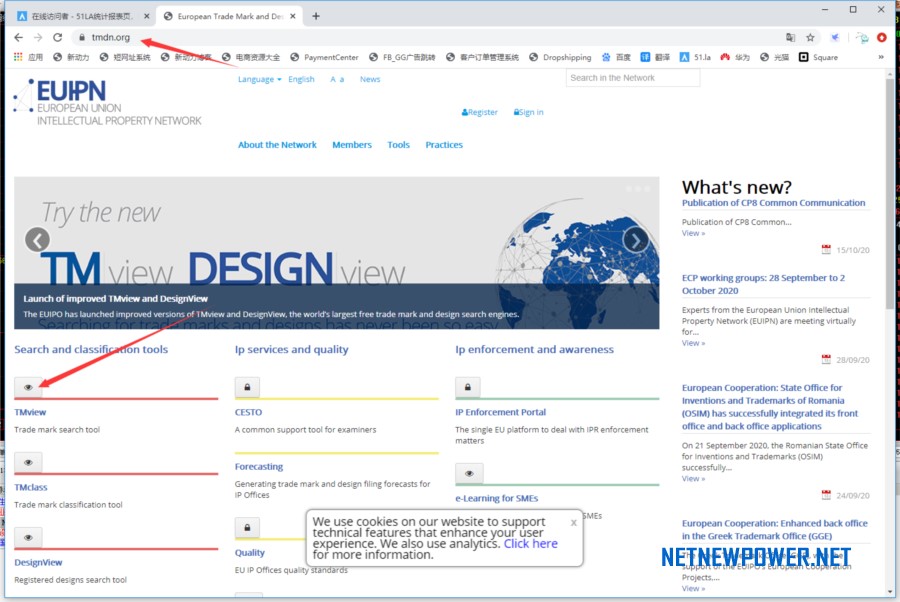Open ECP working groups news headline

tap(763, 284)
